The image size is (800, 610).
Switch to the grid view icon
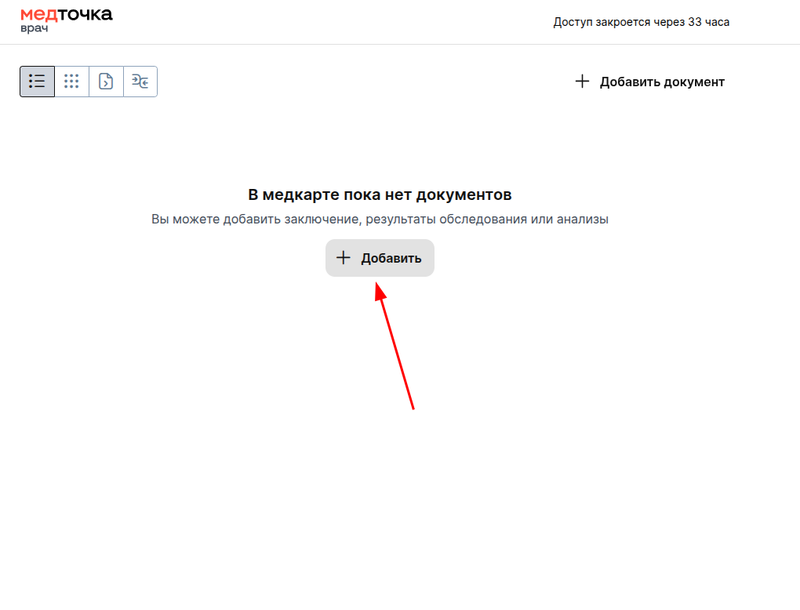point(71,81)
